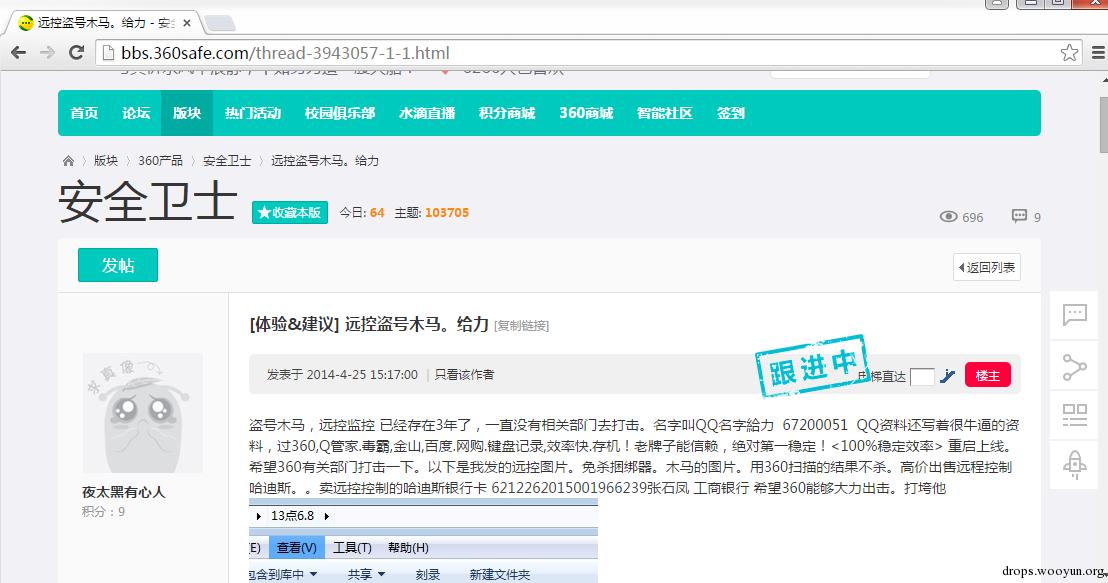Image resolution: width=1108 pixels, height=583 pixels.
Task: Click the 安全卫士 forum heading
Action: coord(148,201)
